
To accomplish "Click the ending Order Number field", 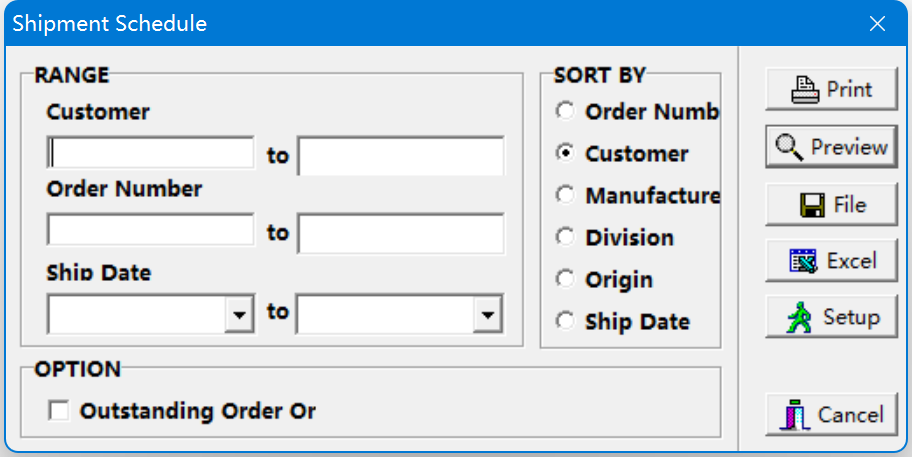I will tap(401, 234).
